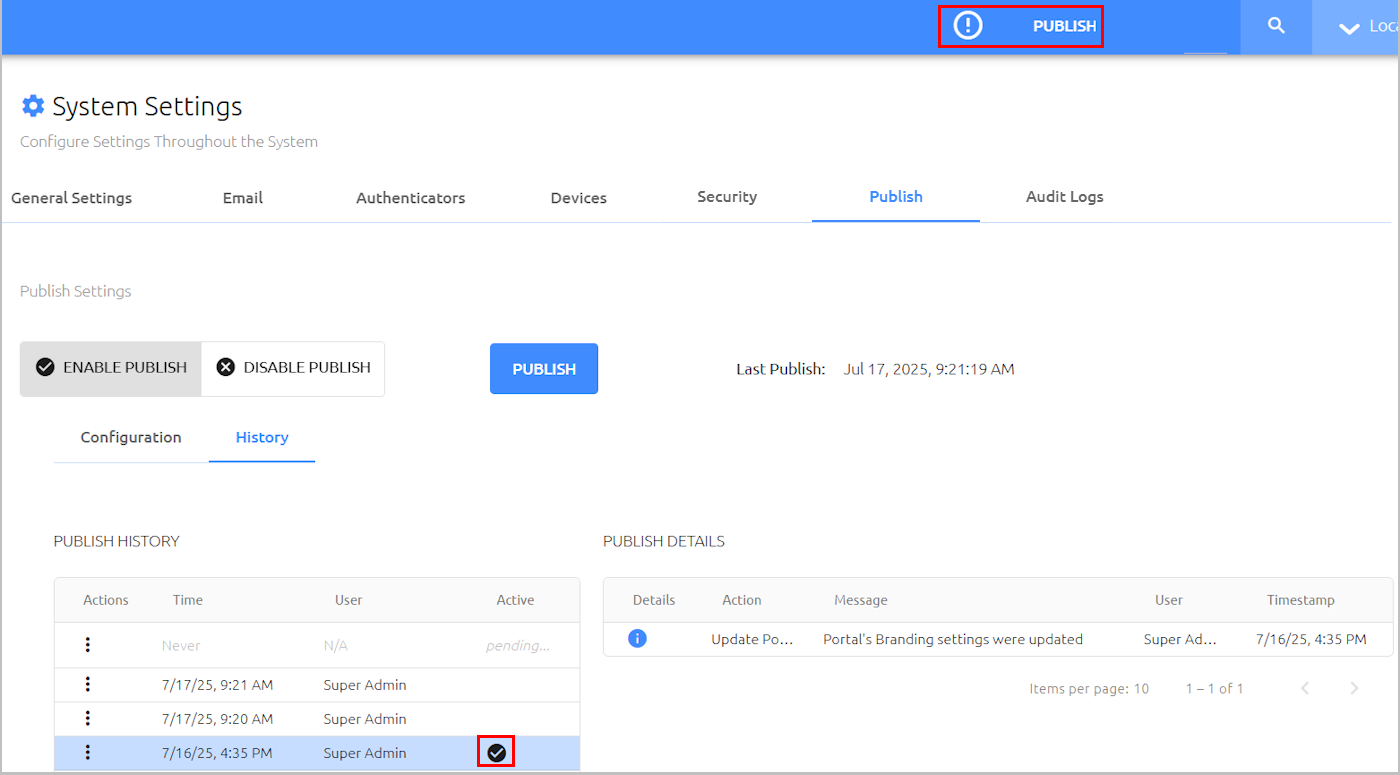Open the Security tab

[727, 197]
